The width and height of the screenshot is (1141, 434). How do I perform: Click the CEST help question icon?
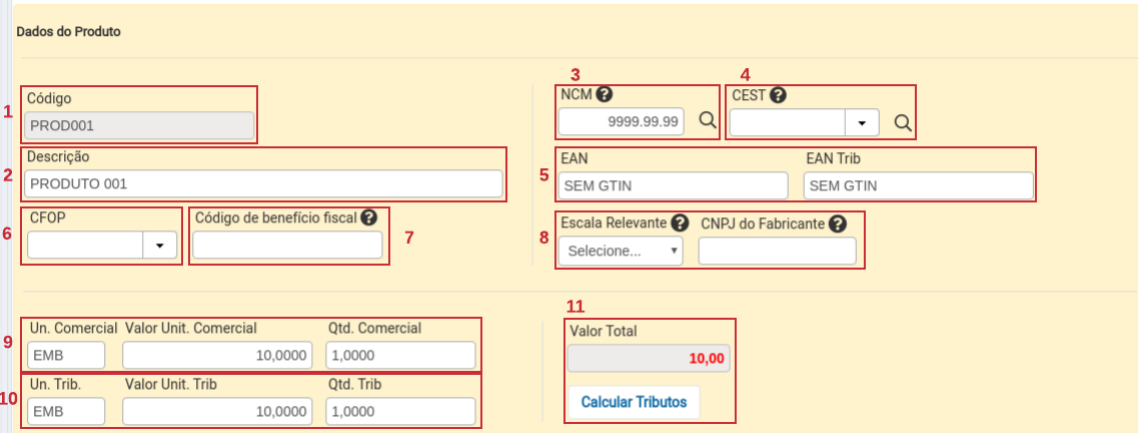click(x=778, y=95)
